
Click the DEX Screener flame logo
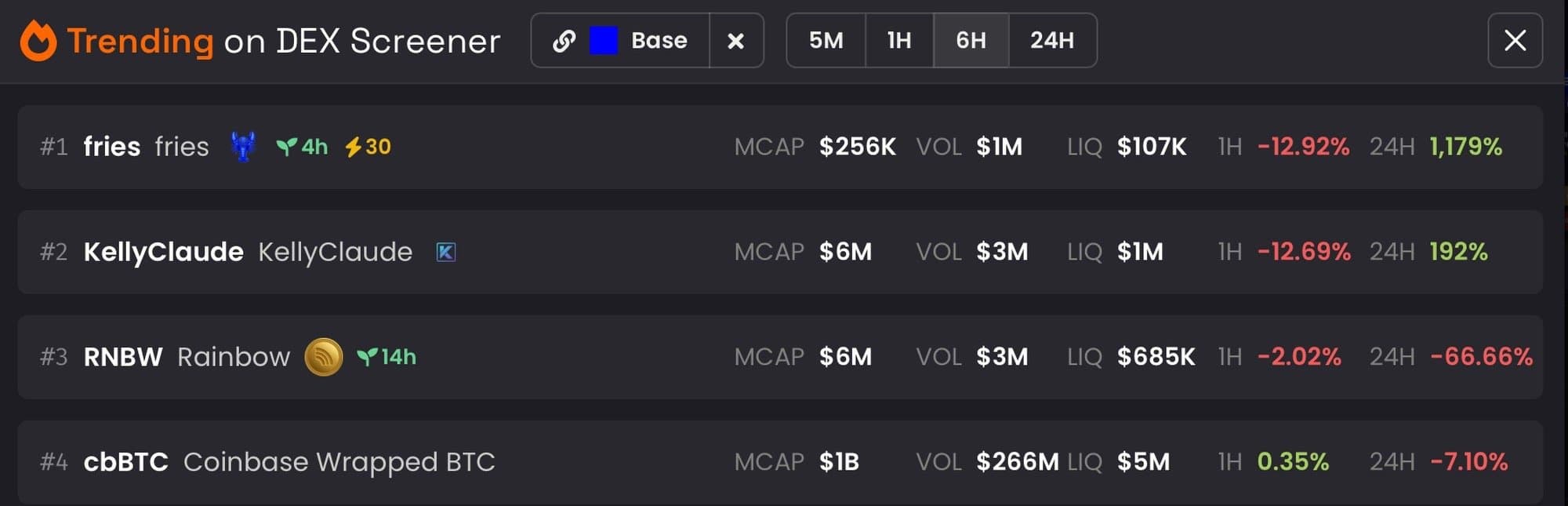click(38, 41)
